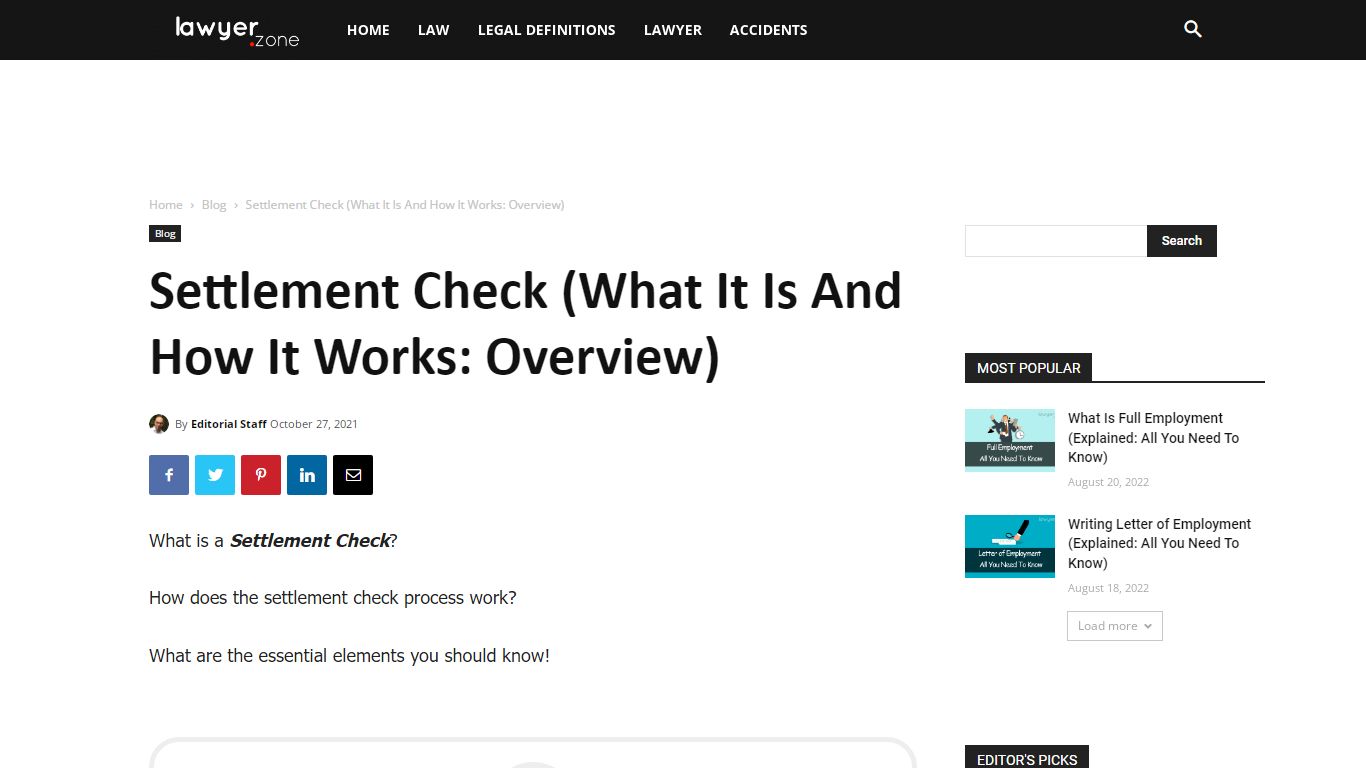Click the October 27, 2021 date text
The height and width of the screenshot is (768, 1366).
[314, 424]
